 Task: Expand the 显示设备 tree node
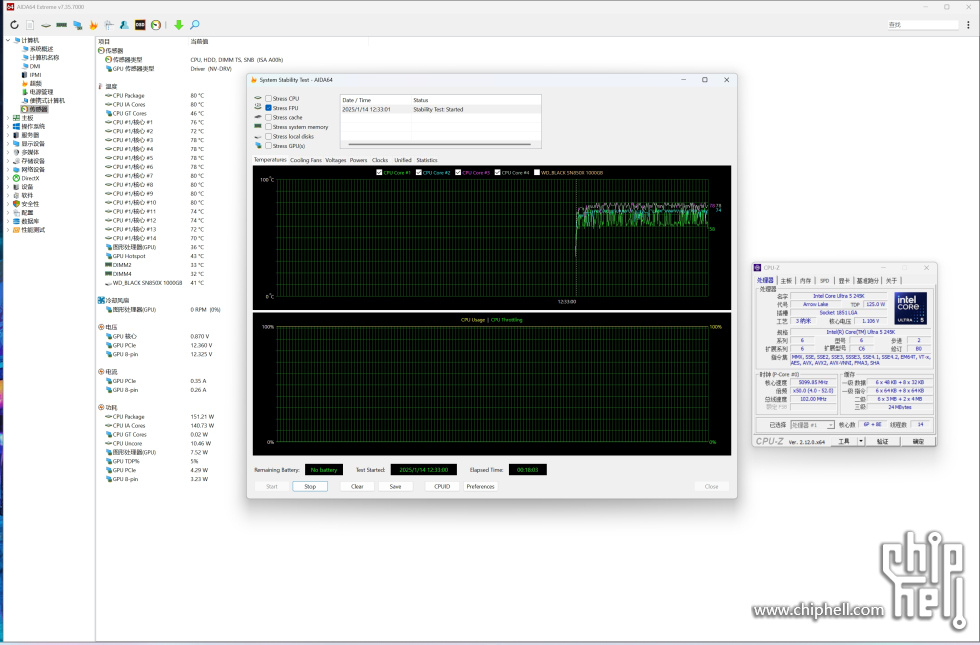8,144
